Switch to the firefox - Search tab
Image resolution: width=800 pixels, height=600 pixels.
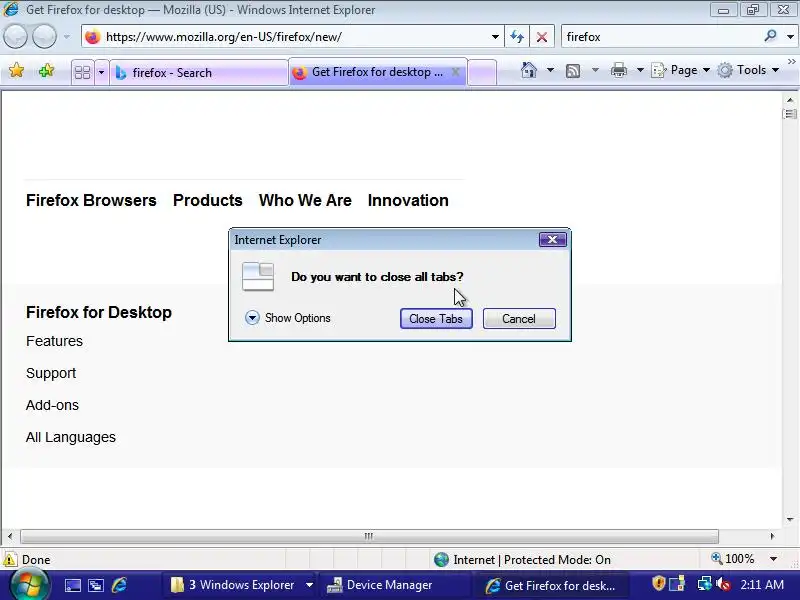click(x=198, y=73)
